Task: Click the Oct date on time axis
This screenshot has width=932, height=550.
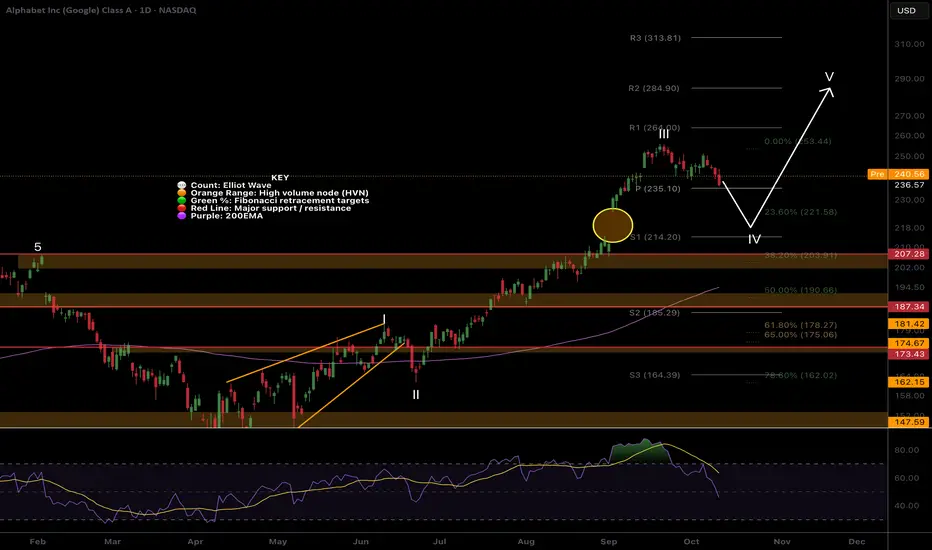Action: tap(691, 542)
